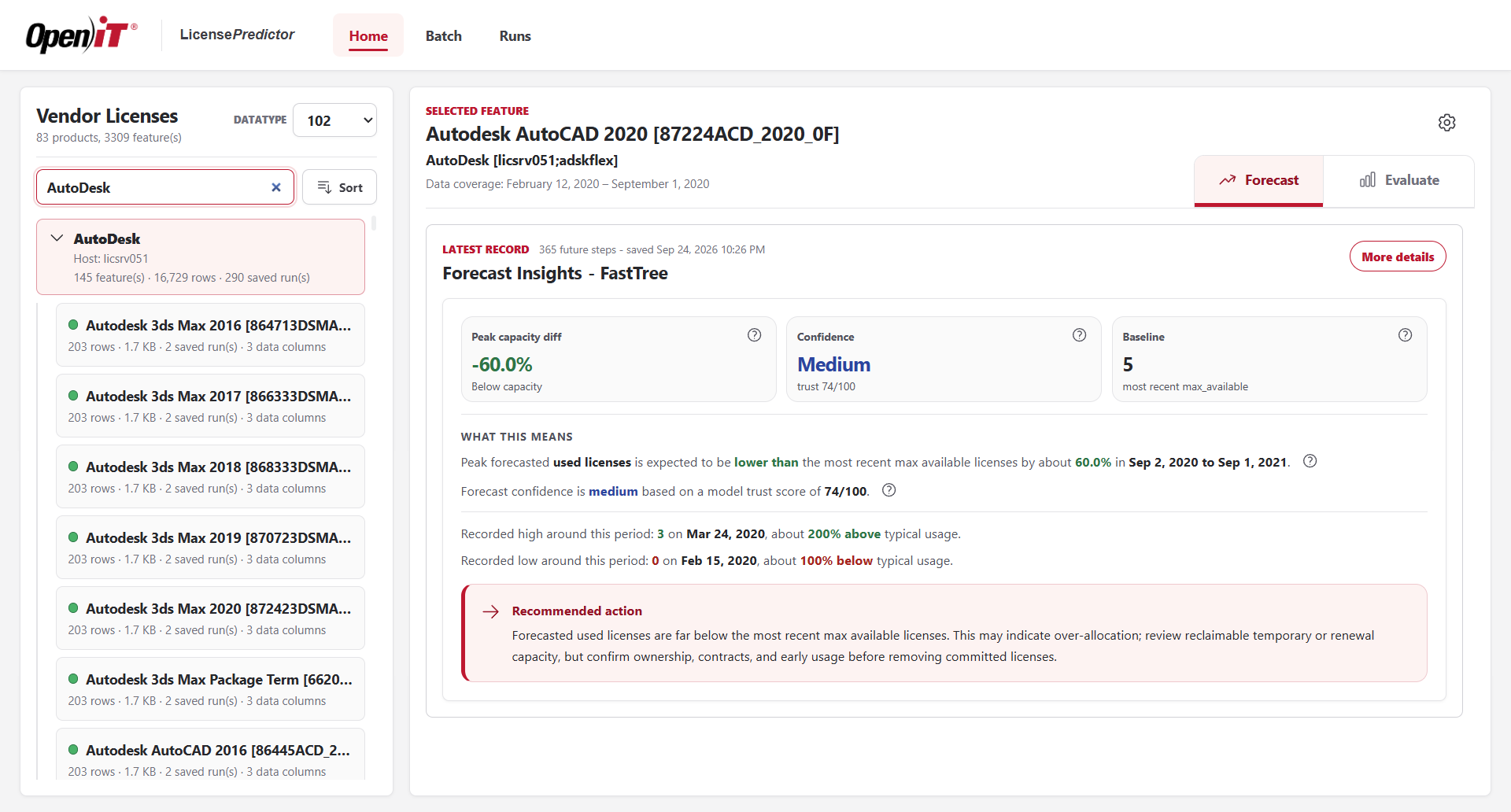Click the Sort button

click(x=339, y=187)
